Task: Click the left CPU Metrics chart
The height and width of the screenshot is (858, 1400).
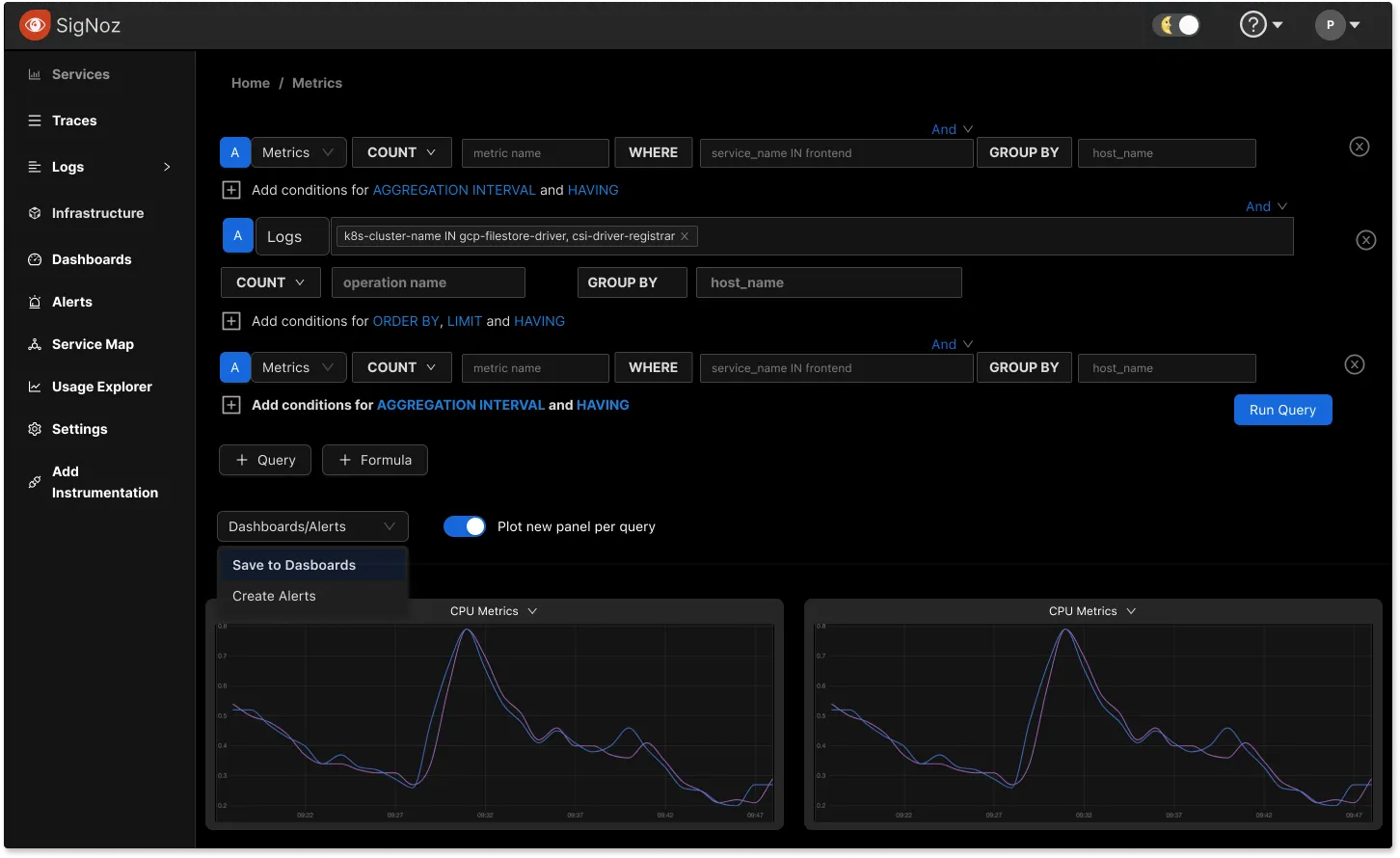Action: pos(495,723)
